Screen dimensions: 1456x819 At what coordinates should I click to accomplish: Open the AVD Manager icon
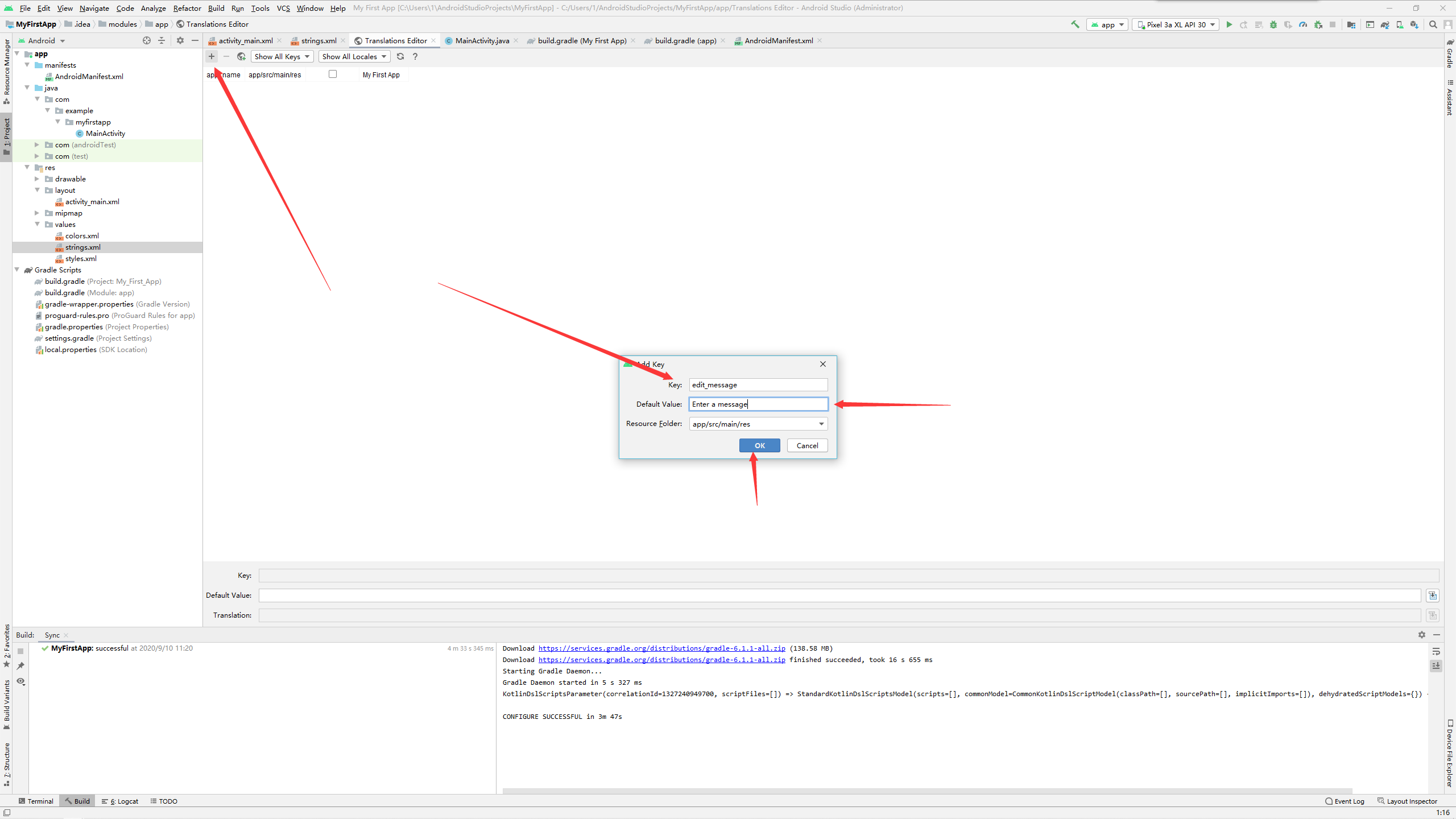(1400, 24)
